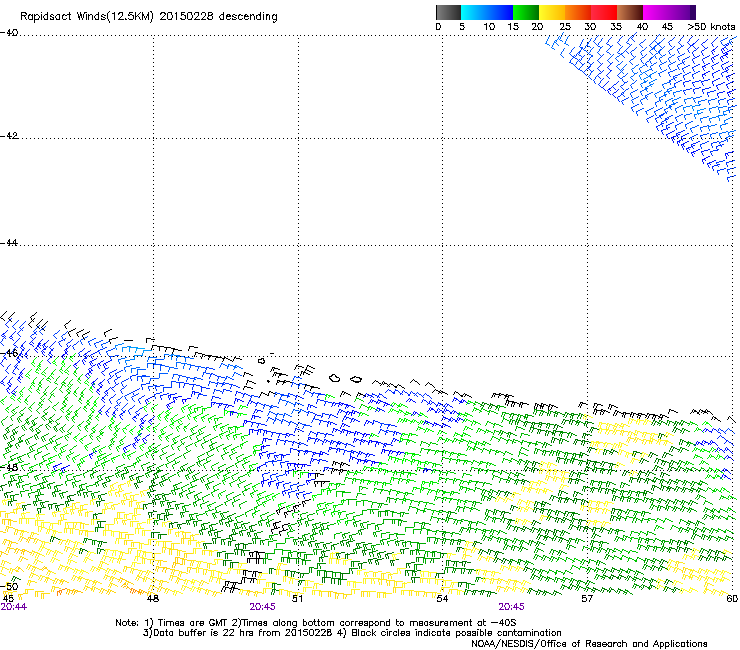Click the "20" legend scale label
Viewport: 740px width, 650px height.
coord(538,27)
